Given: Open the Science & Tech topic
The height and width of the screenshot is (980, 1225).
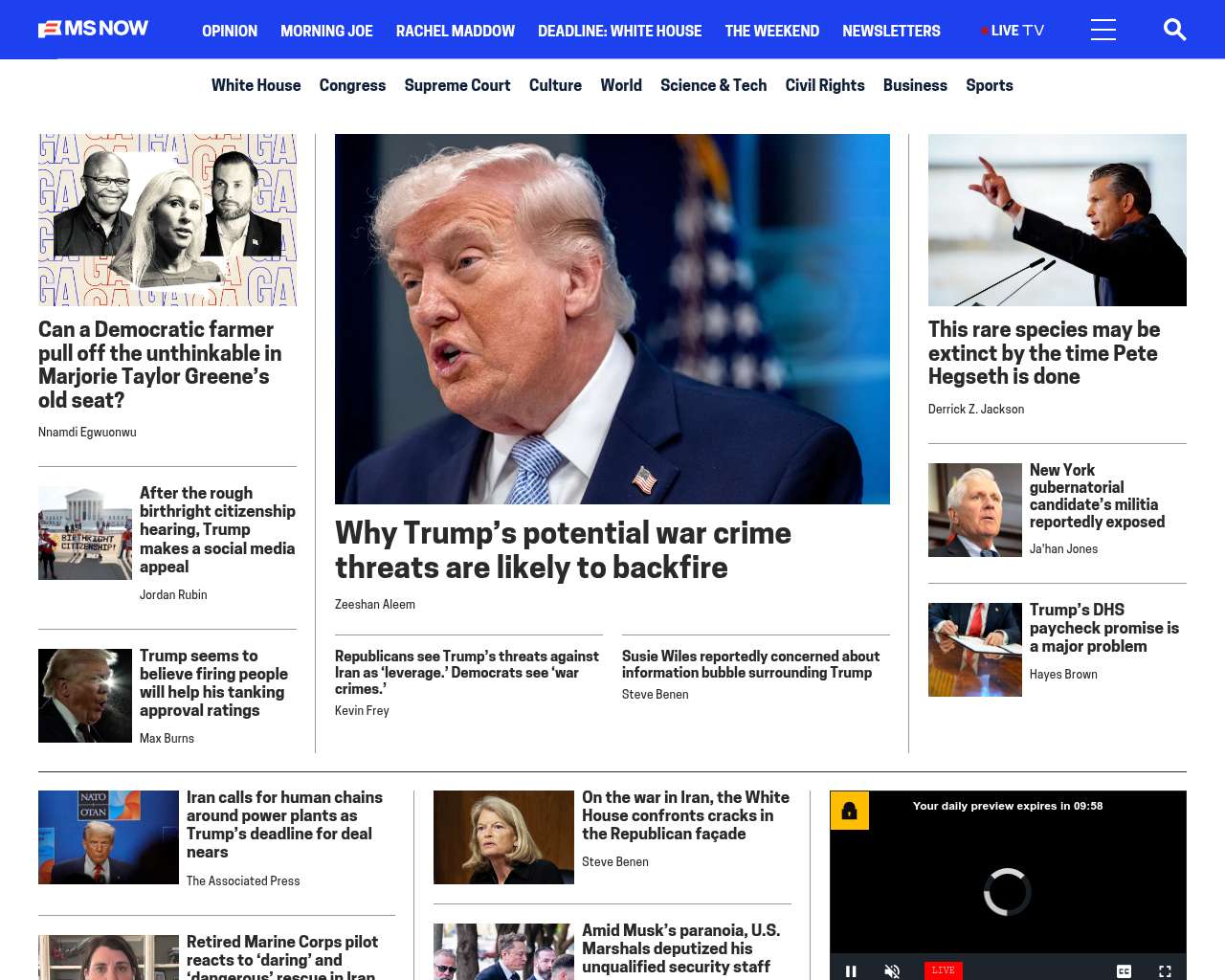Looking at the screenshot, I should pos(713,85).
